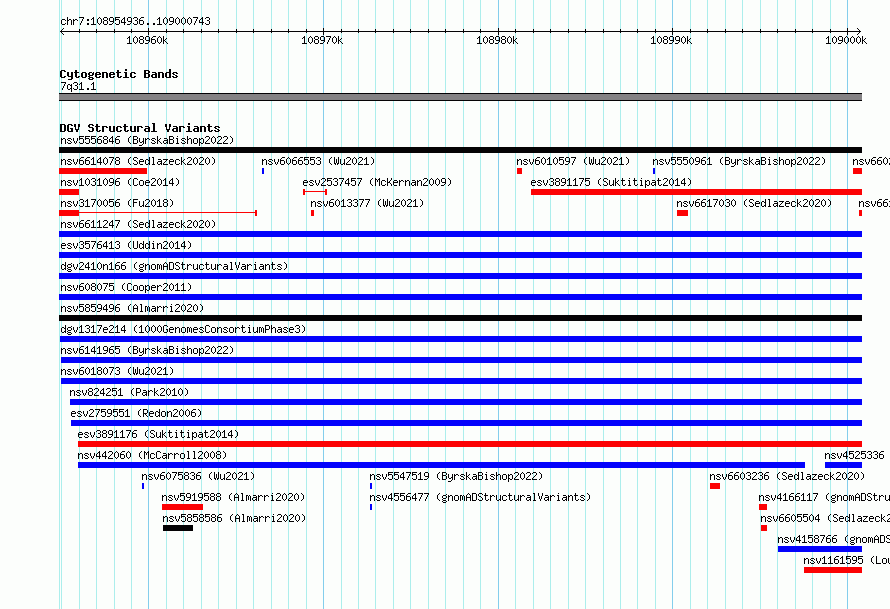The height and width of the screenshot is (609, 890).
Task: Select the blue nsv4158766 variant bar
Action: tap(820, 549)
